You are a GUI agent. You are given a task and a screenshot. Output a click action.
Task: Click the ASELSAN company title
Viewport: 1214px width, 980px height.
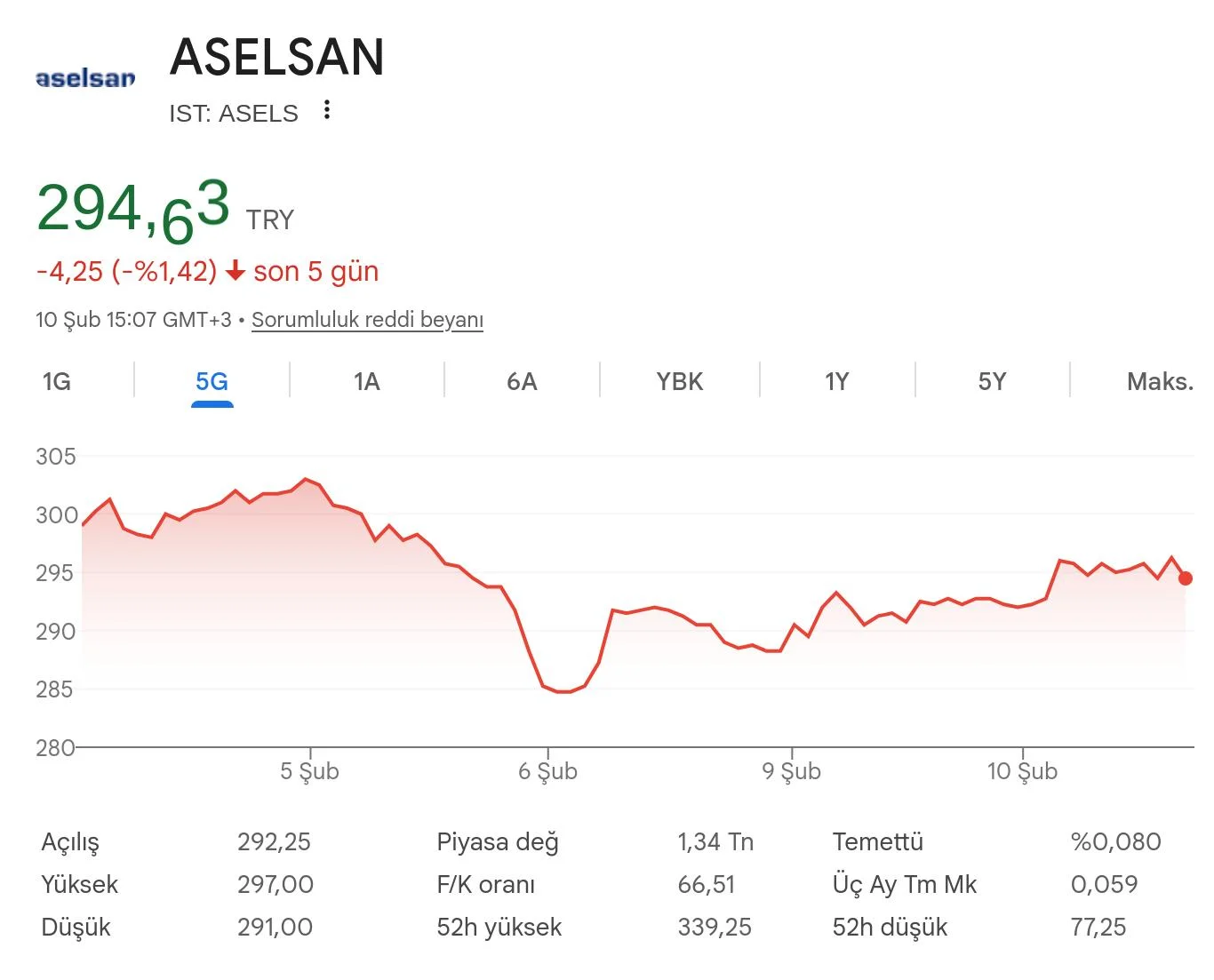(276, 58)
